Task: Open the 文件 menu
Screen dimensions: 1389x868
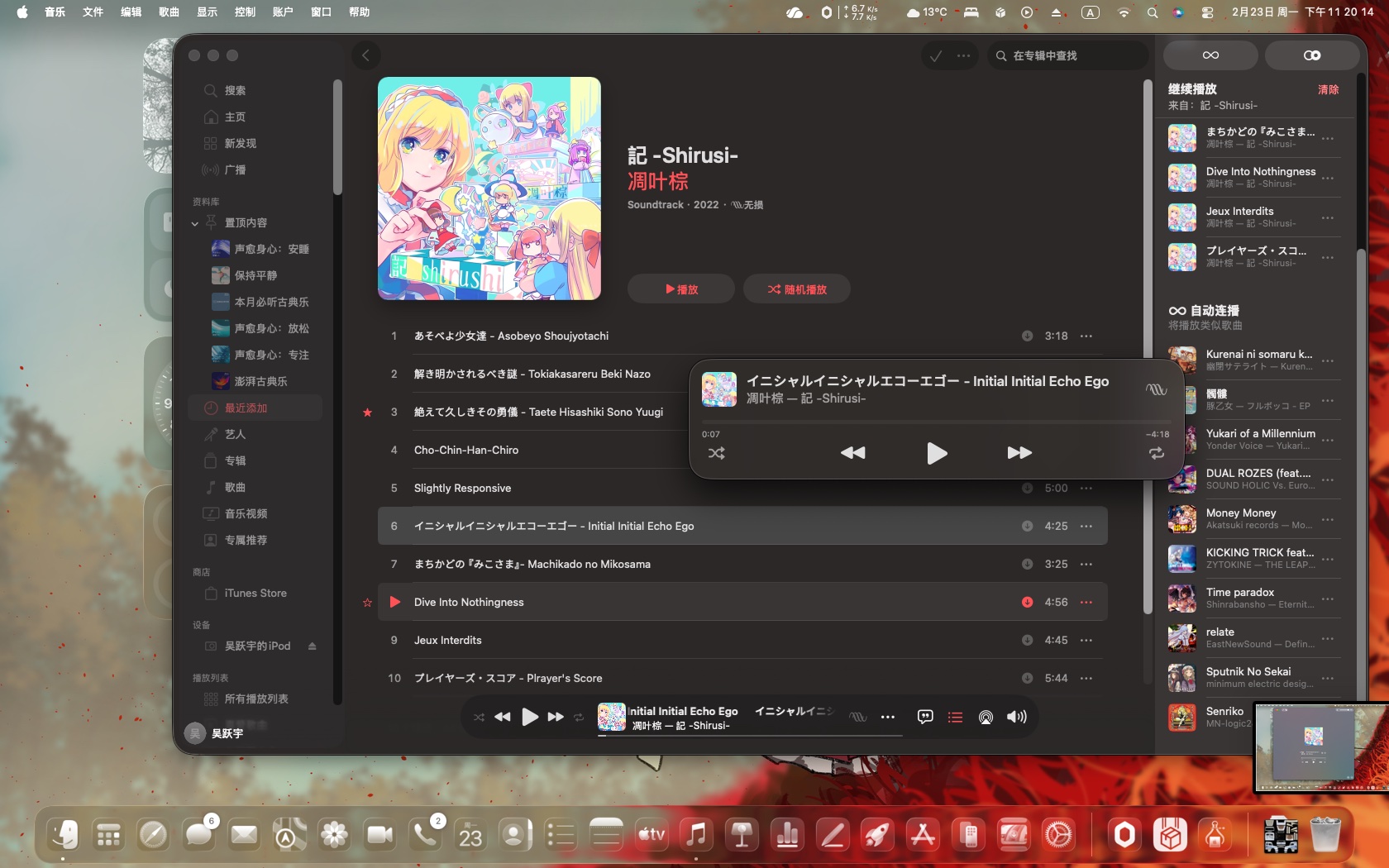Action: [93, 12]
